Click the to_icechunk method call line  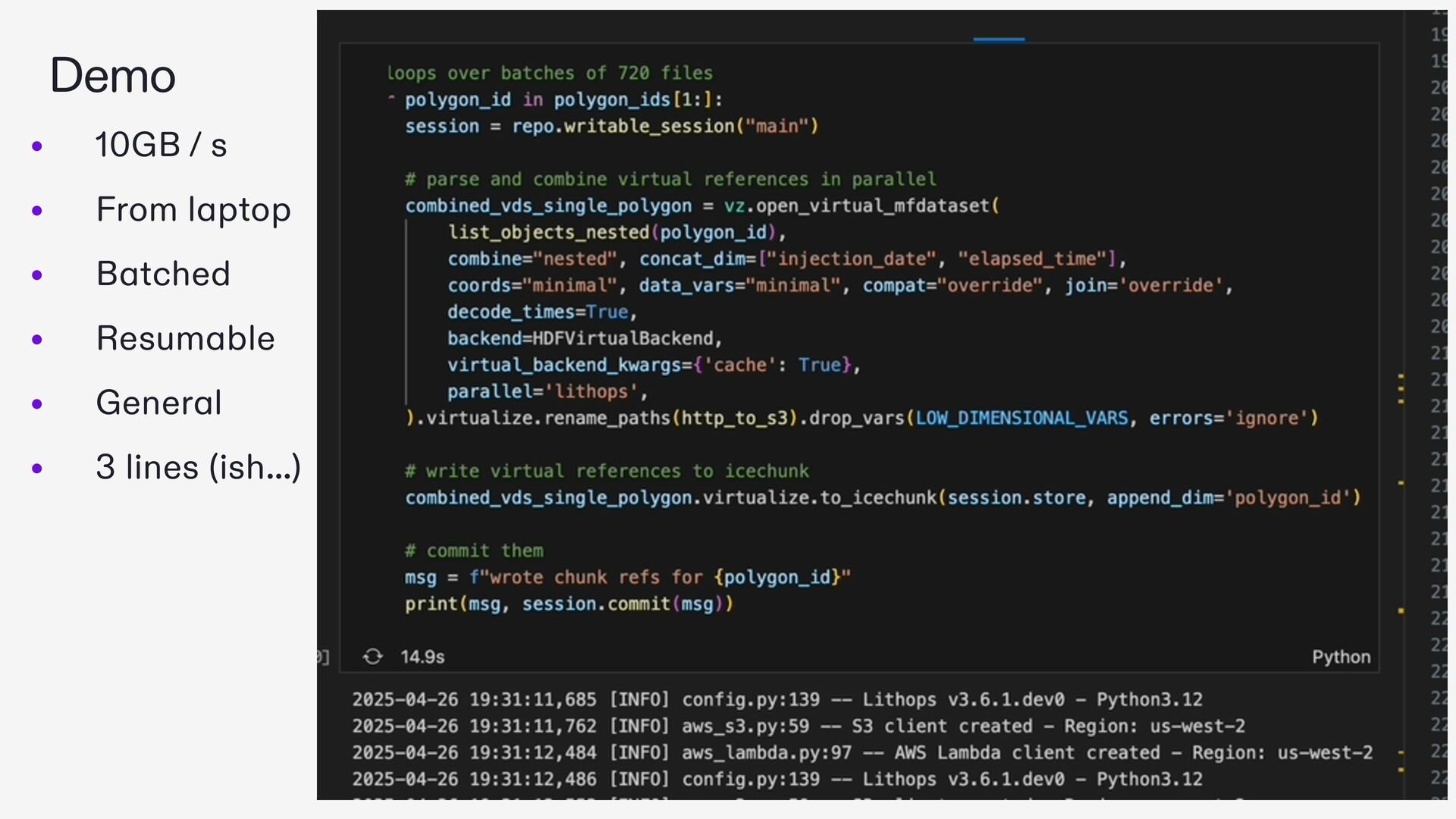(877, 497)
